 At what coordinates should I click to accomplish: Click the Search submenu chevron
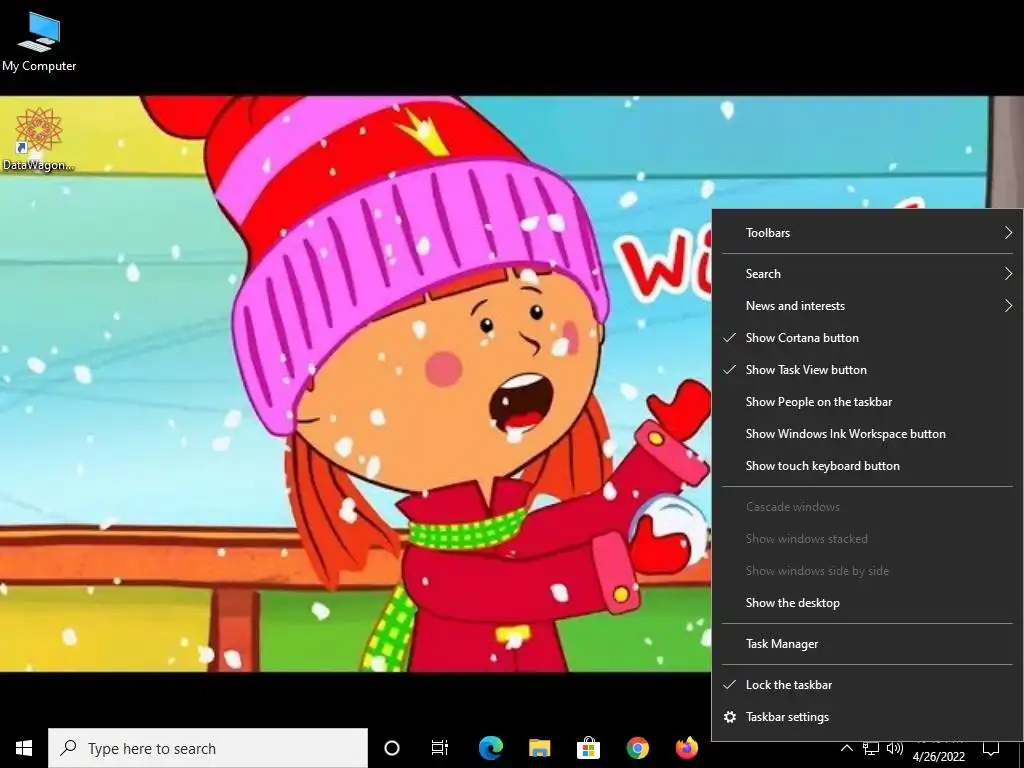(1008, 274)
